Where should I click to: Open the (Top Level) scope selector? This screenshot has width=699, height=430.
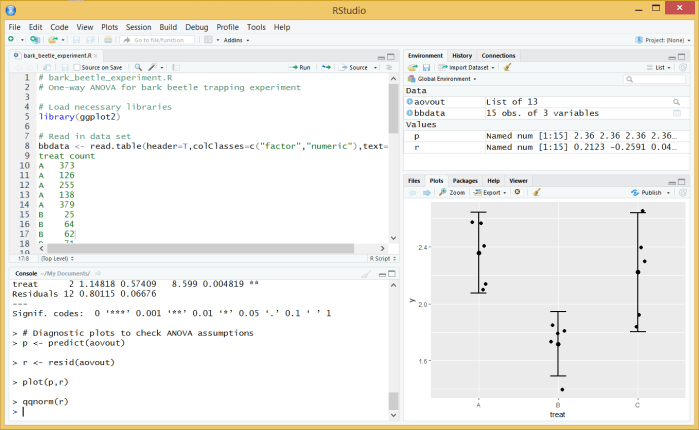pyautogui.click(x=57, y=258)
